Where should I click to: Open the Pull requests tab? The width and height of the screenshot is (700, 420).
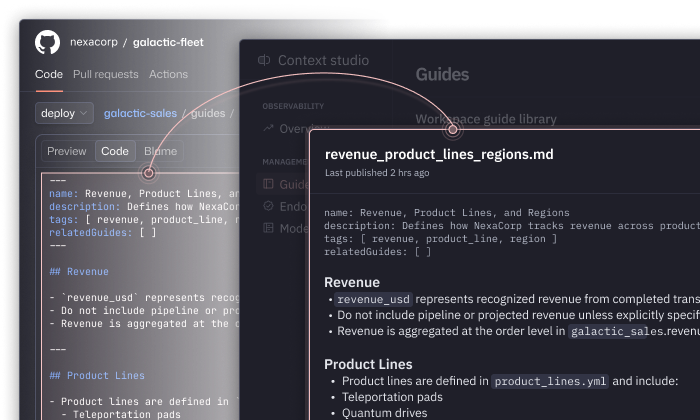coord(106,74)
